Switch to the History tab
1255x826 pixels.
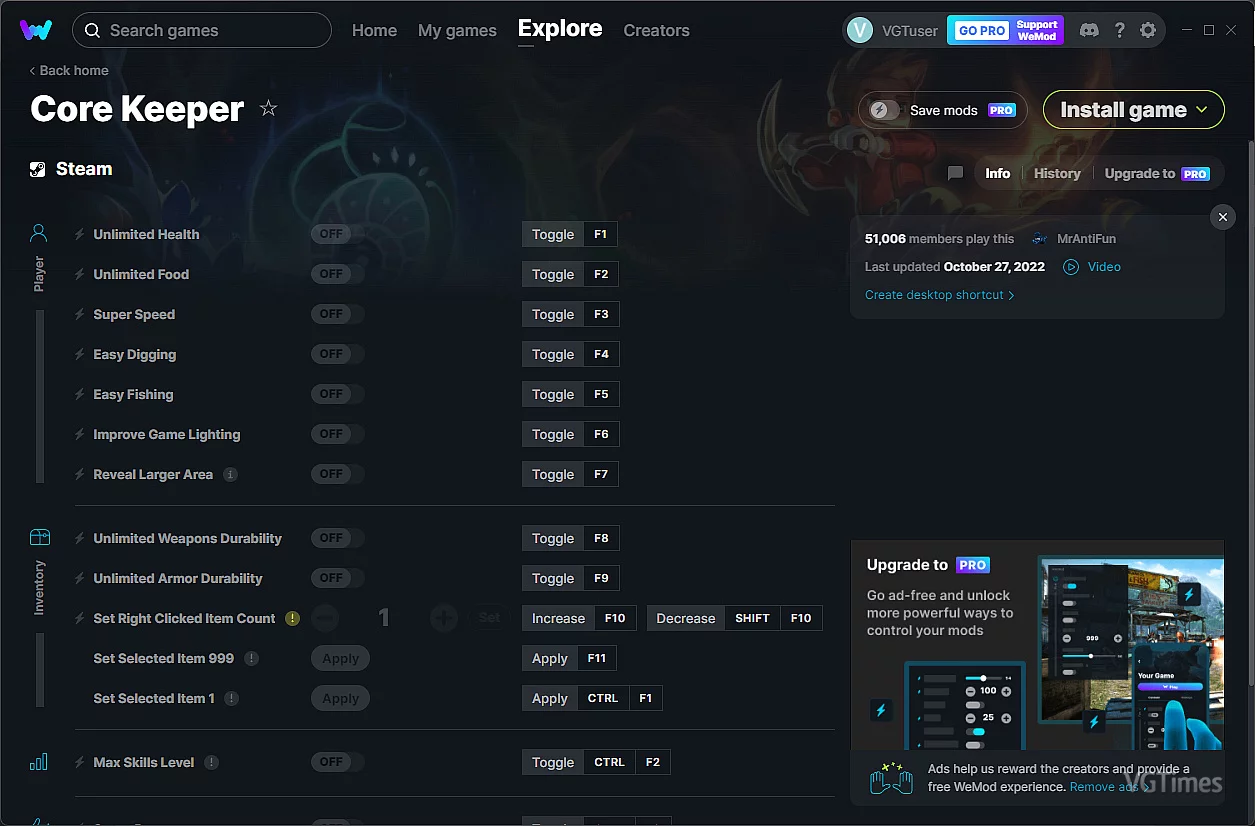1057,173
